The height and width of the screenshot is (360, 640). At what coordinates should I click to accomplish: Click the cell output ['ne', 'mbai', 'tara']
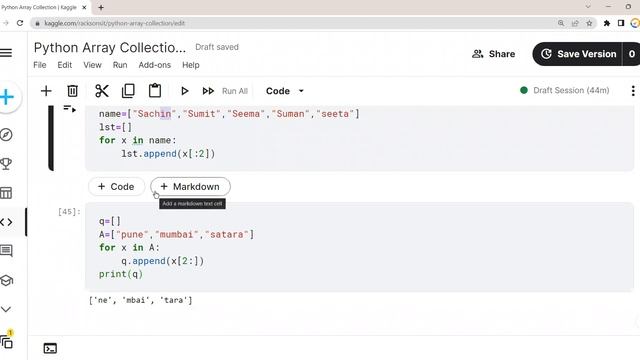click(x=140, y=300)
